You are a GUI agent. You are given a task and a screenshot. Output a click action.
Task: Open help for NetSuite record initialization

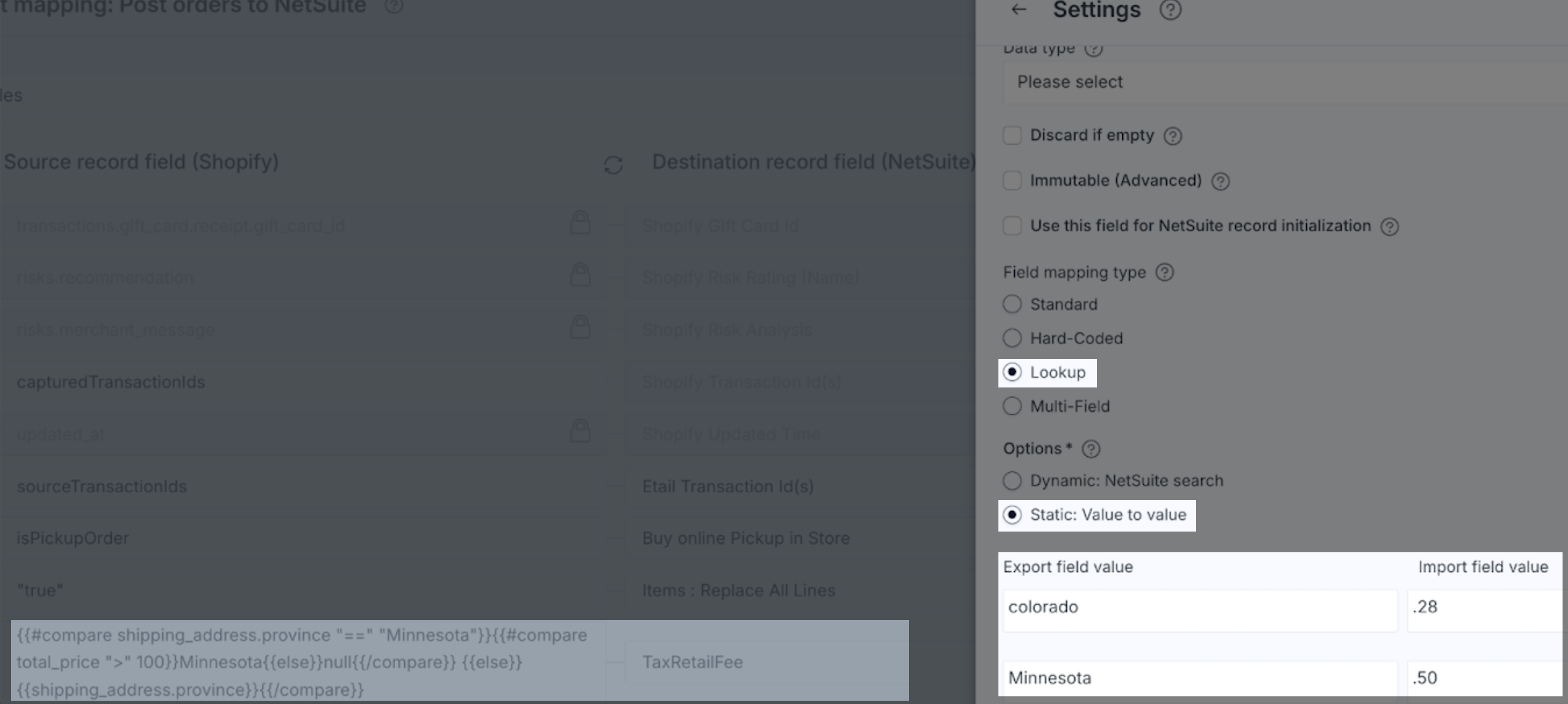(1389, 226)
